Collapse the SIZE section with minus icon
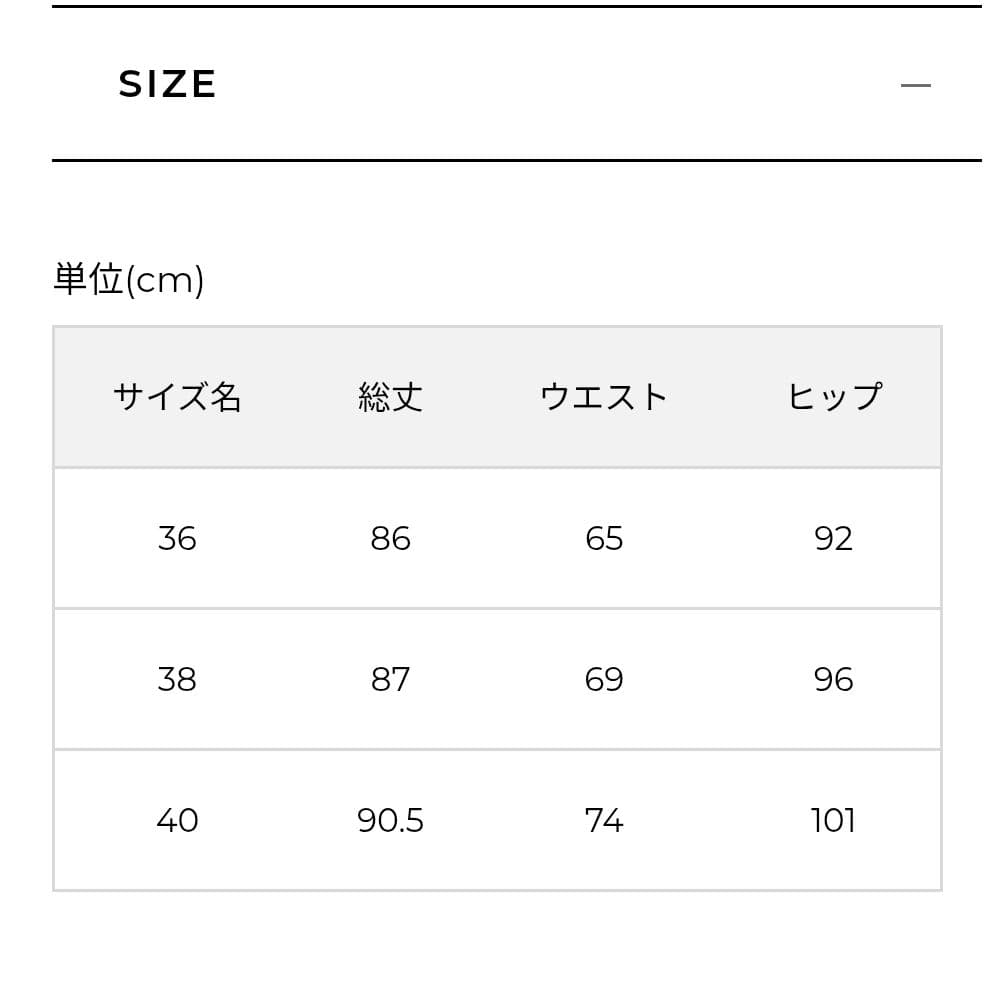The width and height of the screenshot is (985, 1002). click(915, 85)
